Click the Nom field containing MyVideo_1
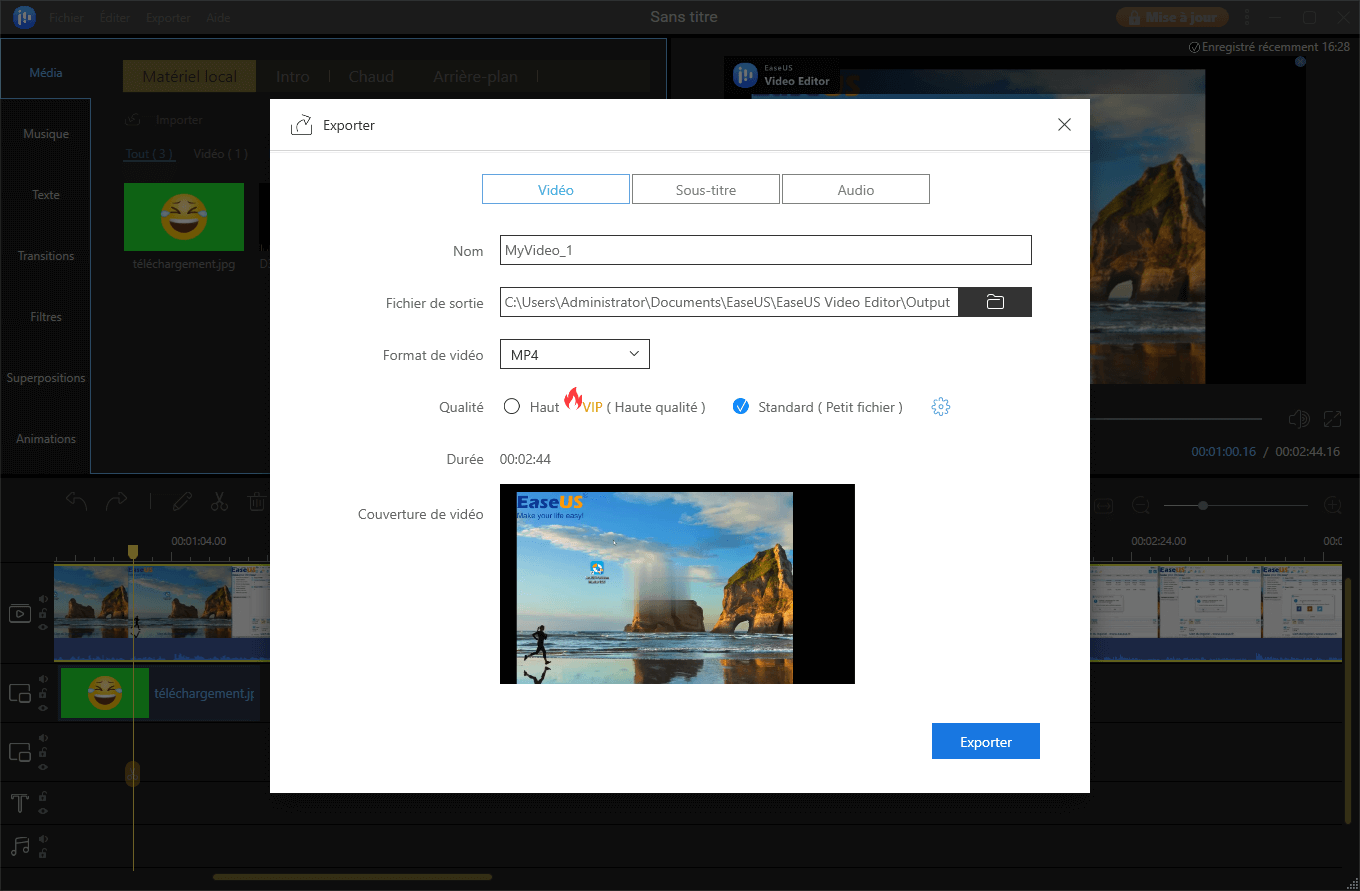Screen dimensions: 1360x891 (765, 251)
